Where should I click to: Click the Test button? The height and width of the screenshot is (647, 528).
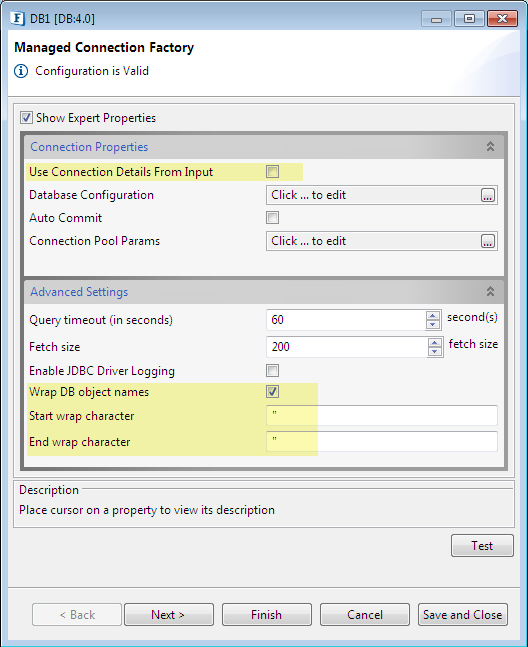pos(482,545)
